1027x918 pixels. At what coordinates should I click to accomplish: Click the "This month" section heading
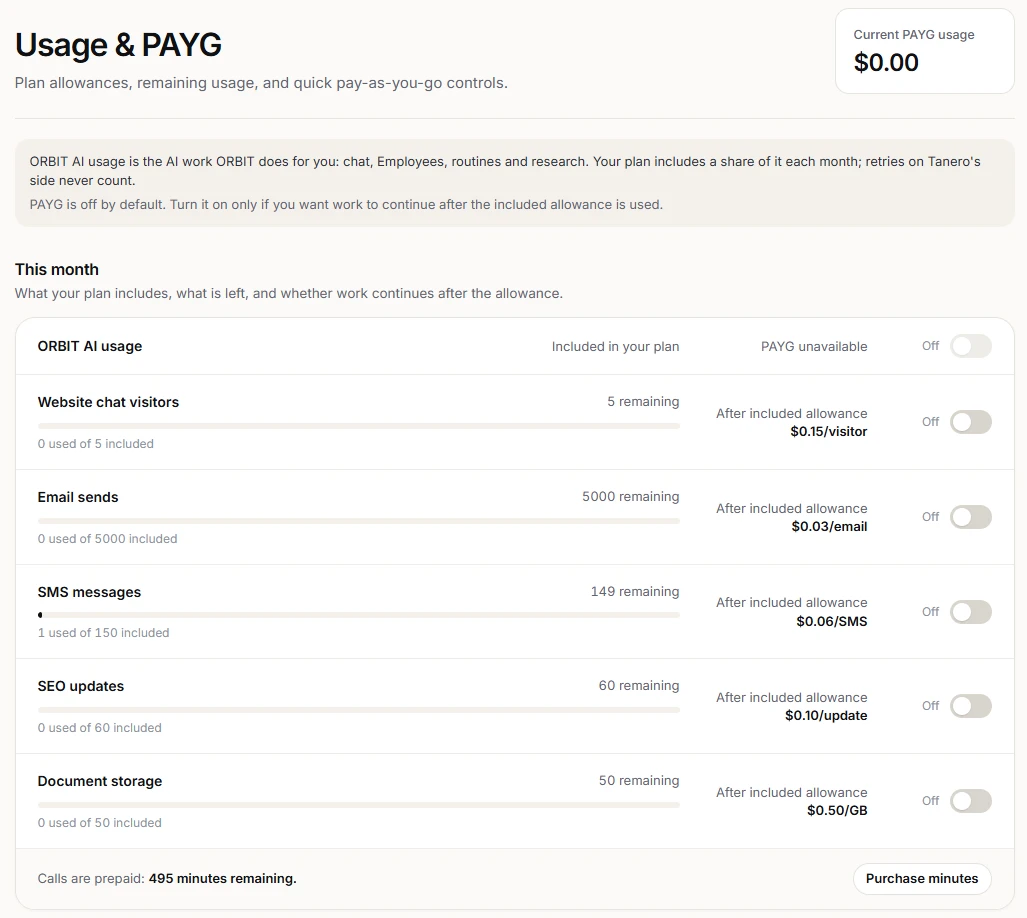57,270
